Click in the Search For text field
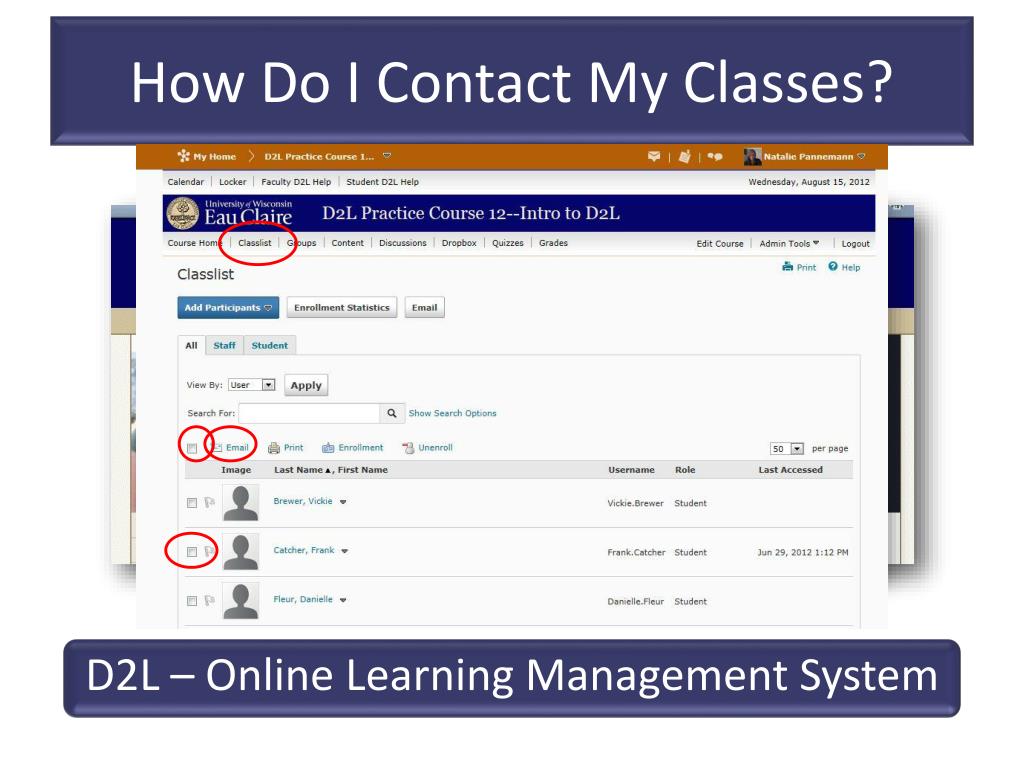 310,413
